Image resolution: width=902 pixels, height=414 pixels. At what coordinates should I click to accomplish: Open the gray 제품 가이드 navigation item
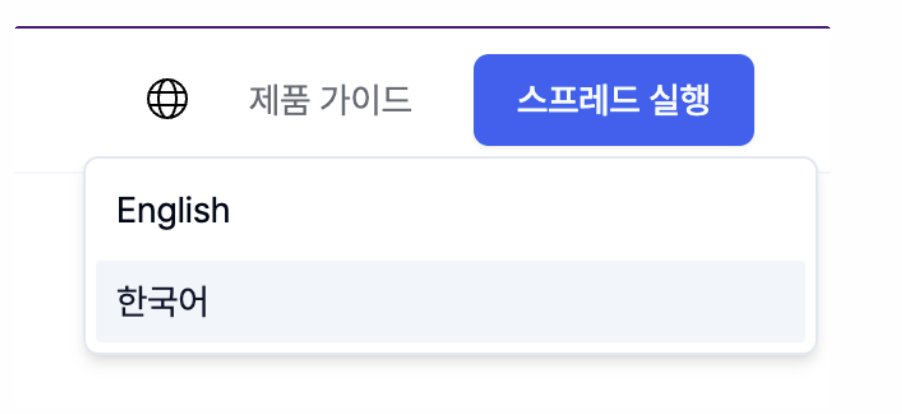point(330,99)
